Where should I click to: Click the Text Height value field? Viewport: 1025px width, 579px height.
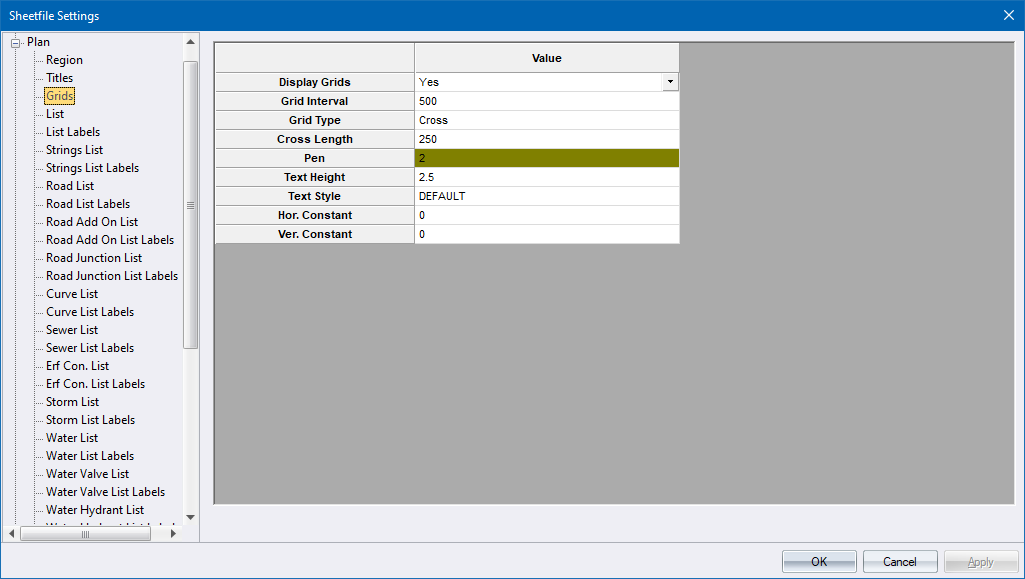546,177
